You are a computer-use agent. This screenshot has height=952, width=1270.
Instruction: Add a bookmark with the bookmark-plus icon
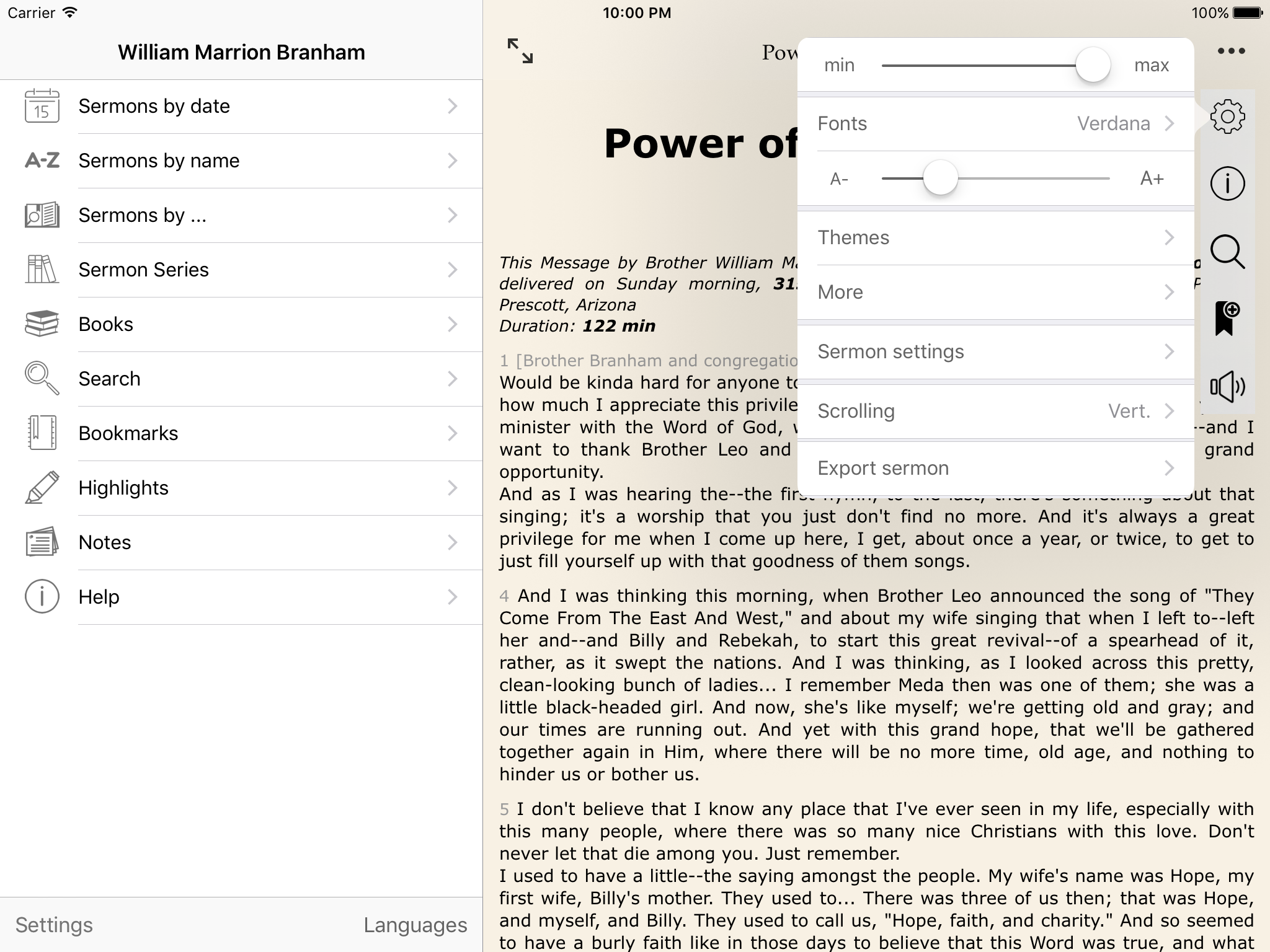pos(1227,319)
